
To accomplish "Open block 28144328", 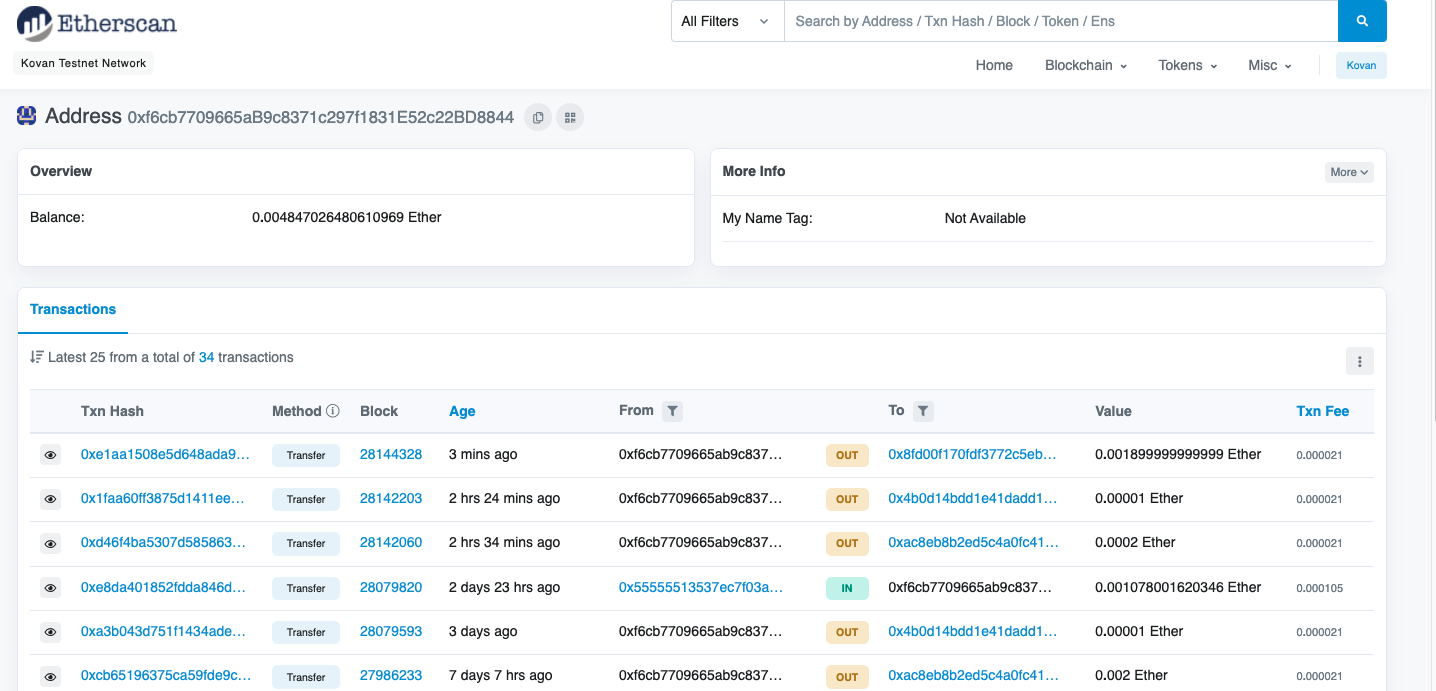I will pyautogui.click(x=391, y=454).
